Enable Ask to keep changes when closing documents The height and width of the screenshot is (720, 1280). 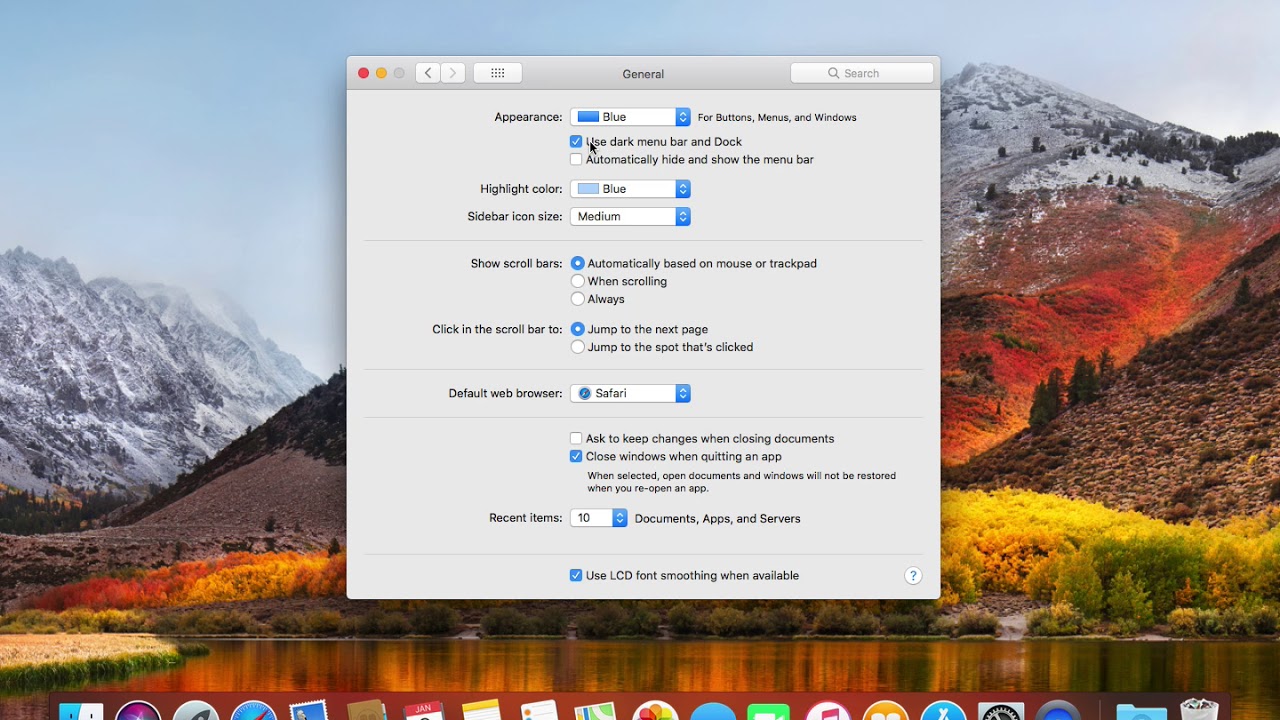tap(576, 438)
